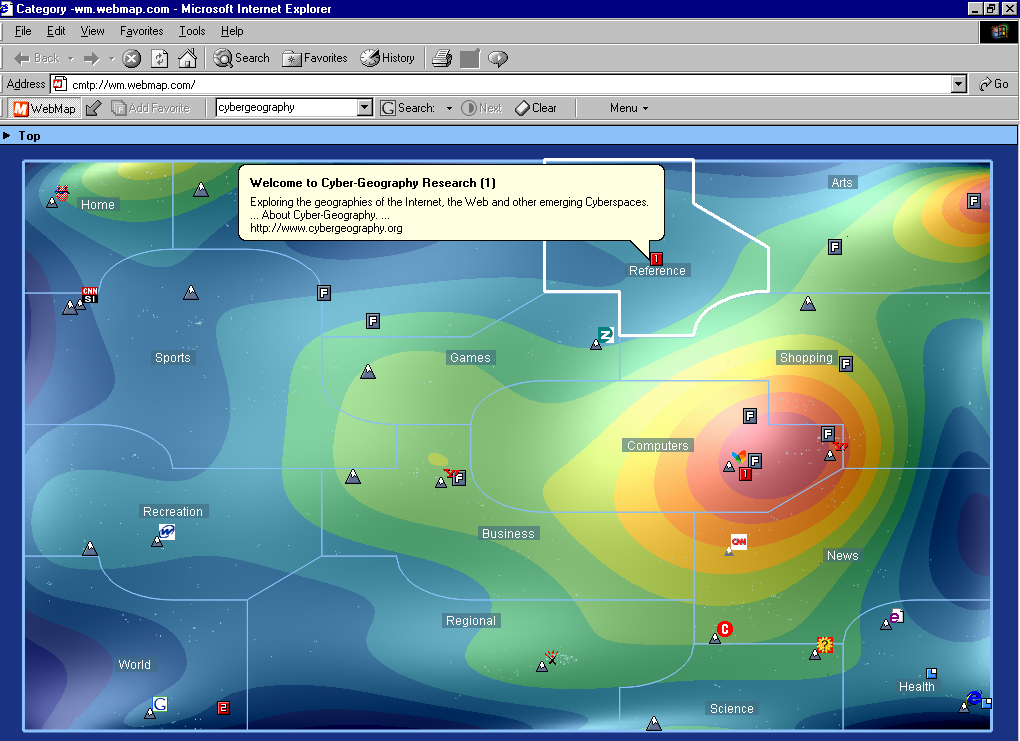This screenshot has width=1020, height=741.
Task: Clear the search results with Clear
Action: pos(535,108)
